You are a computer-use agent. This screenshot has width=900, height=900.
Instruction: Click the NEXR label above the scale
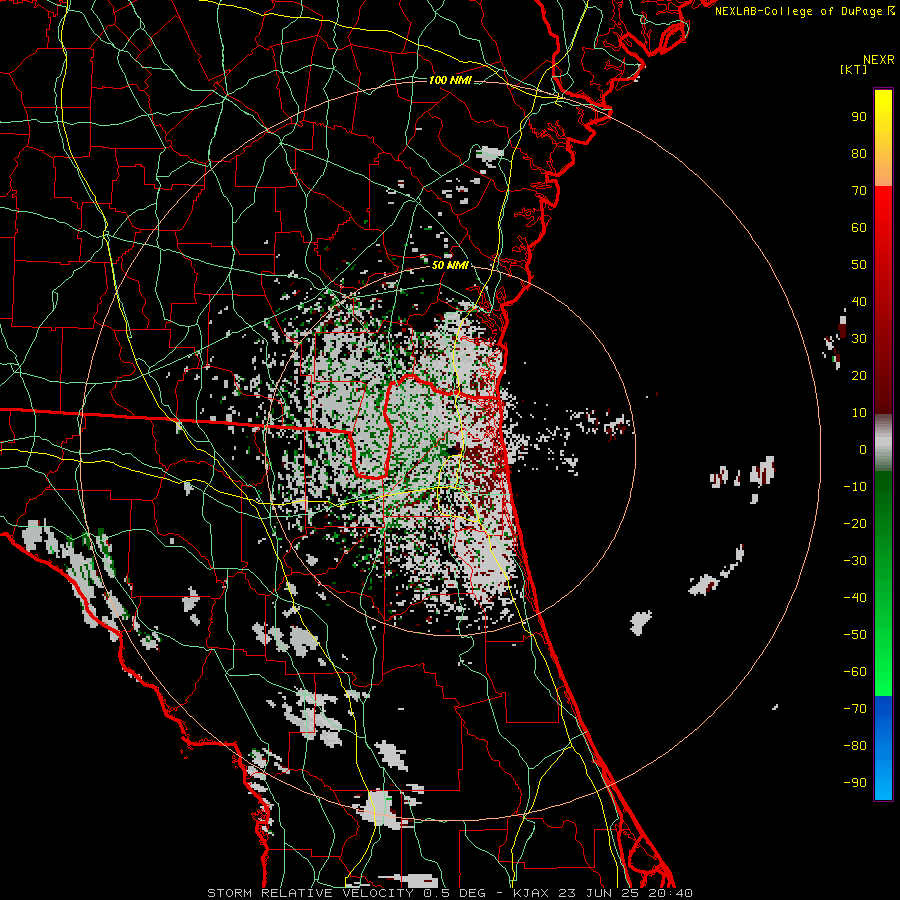pyautogui.click(x=879, y=60)
